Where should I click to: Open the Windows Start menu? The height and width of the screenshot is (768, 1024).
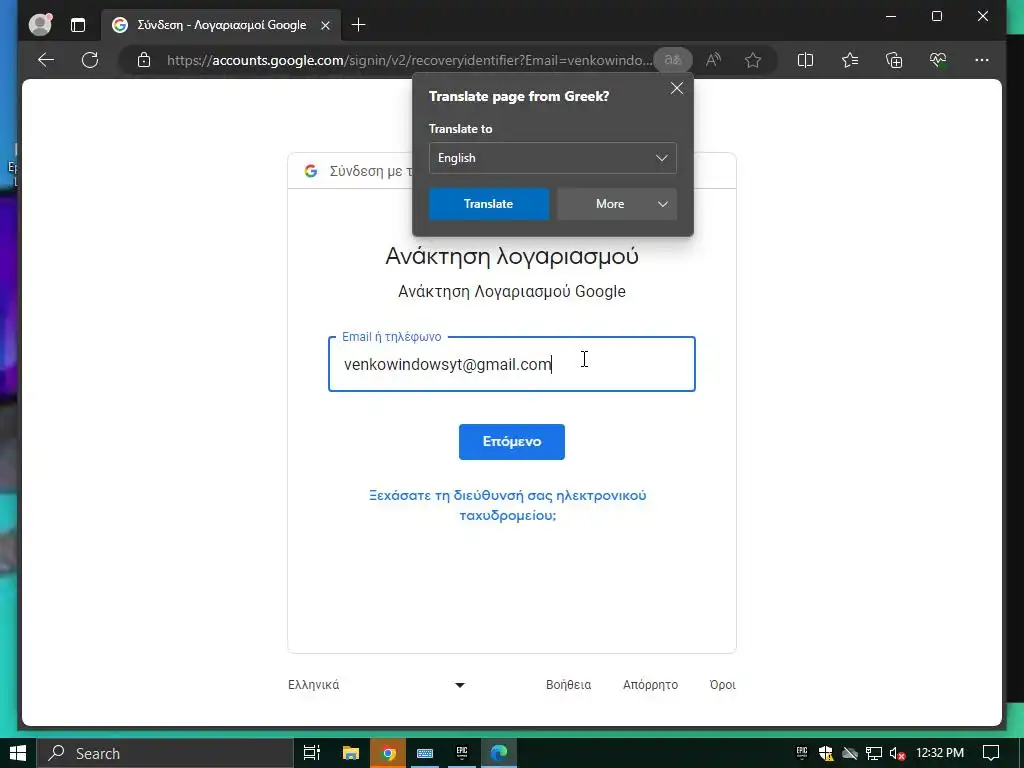point(18,753)
